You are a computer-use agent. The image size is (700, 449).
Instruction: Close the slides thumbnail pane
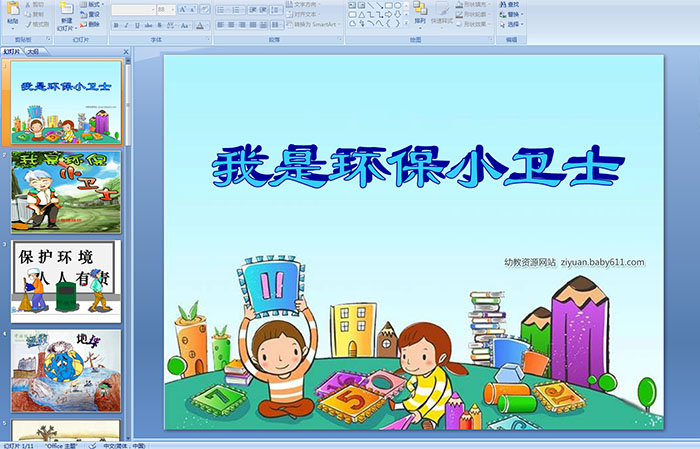(x=126, y=52)
